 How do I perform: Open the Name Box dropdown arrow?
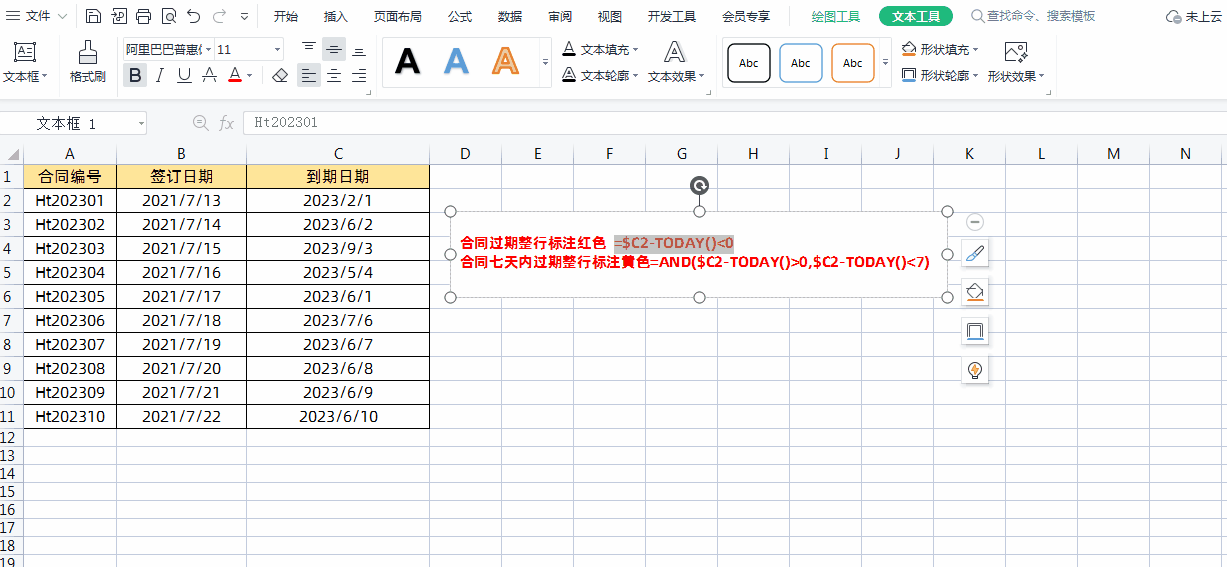click(141, 123)
